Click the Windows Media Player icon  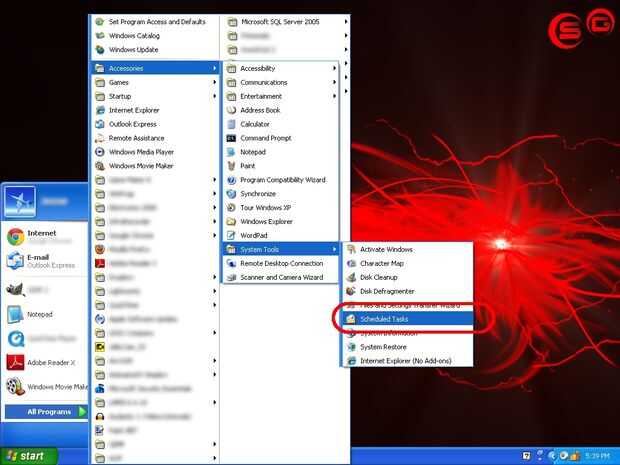pyautogui.click(x=100, y=152)
